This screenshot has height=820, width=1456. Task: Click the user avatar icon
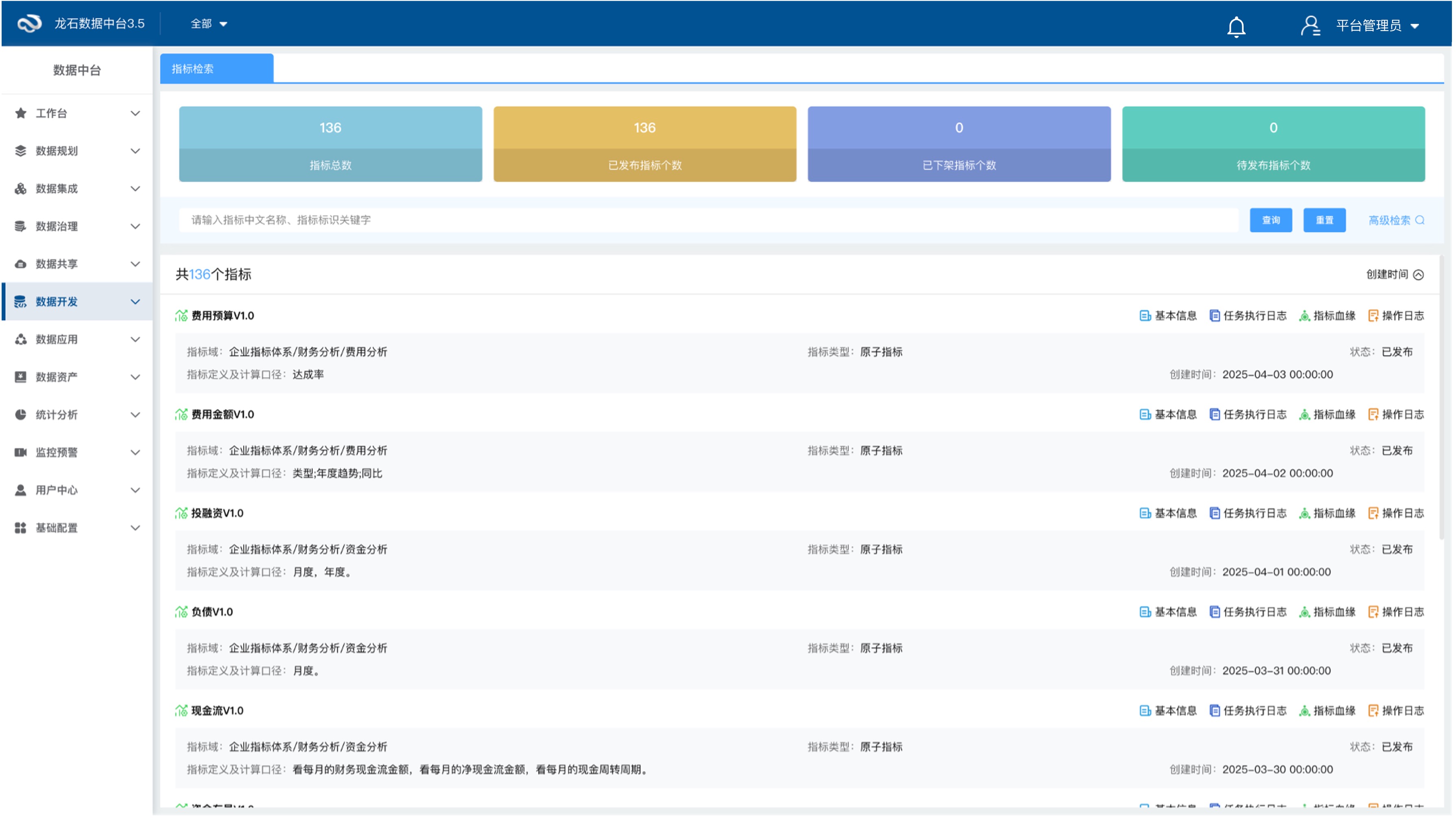point(1310,26)
